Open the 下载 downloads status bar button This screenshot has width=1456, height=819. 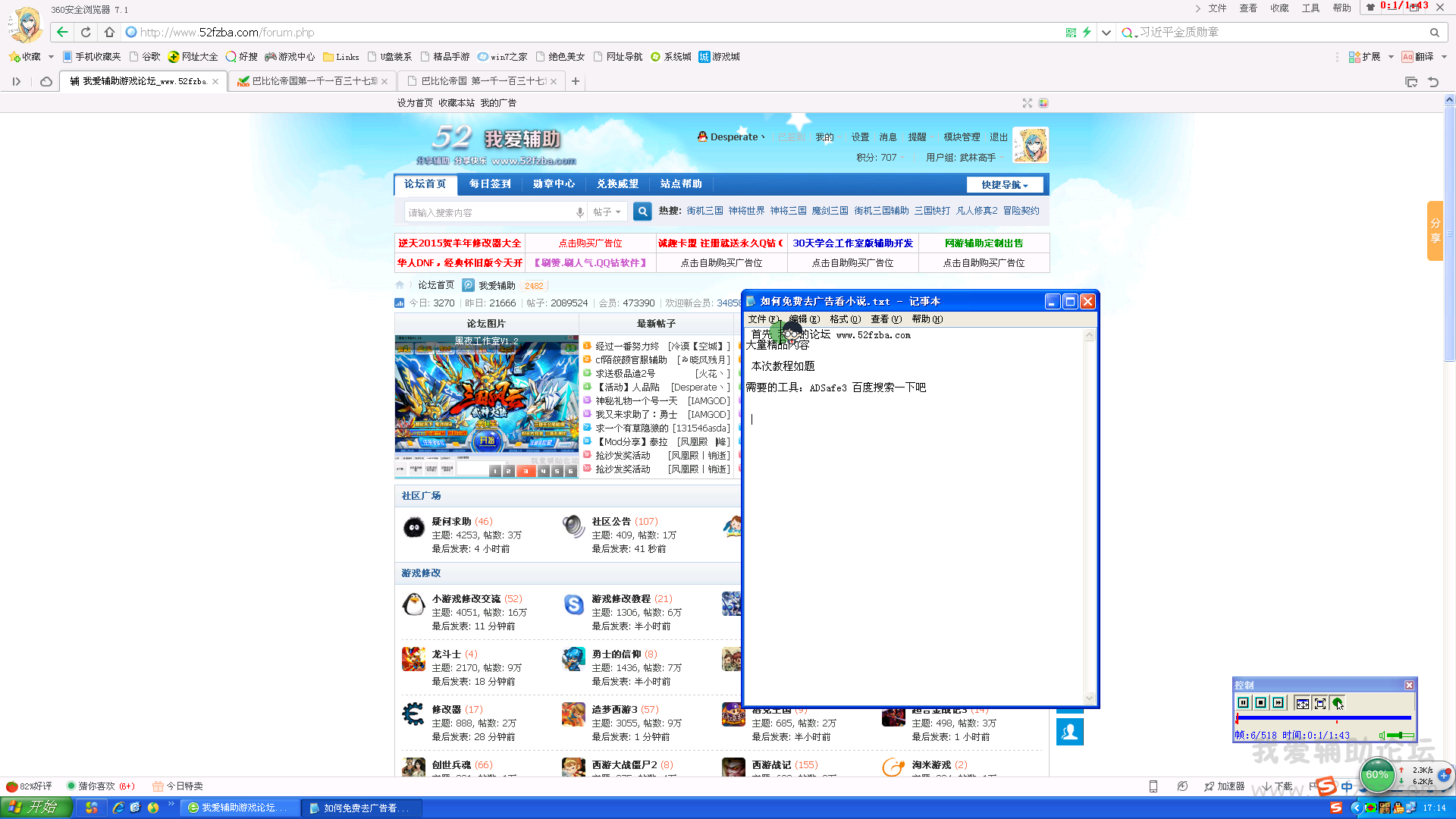(1279, 786)
